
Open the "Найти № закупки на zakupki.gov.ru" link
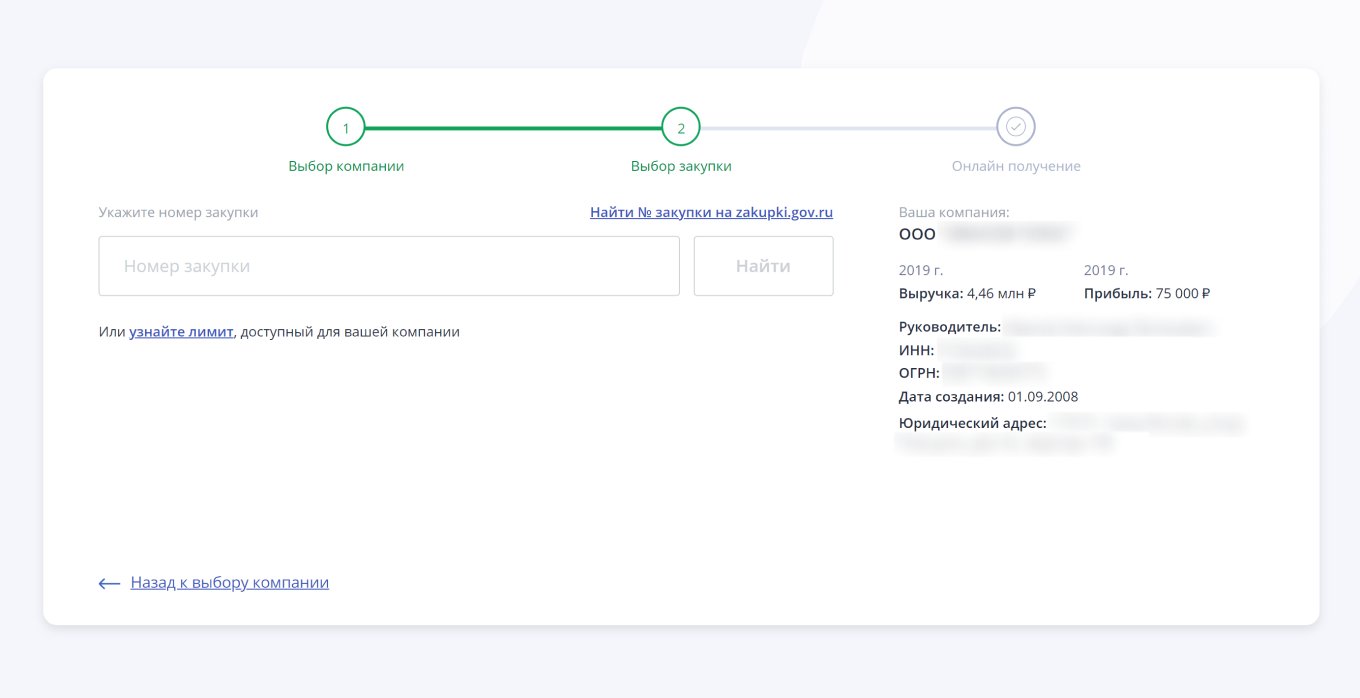[x=711, y=212]
